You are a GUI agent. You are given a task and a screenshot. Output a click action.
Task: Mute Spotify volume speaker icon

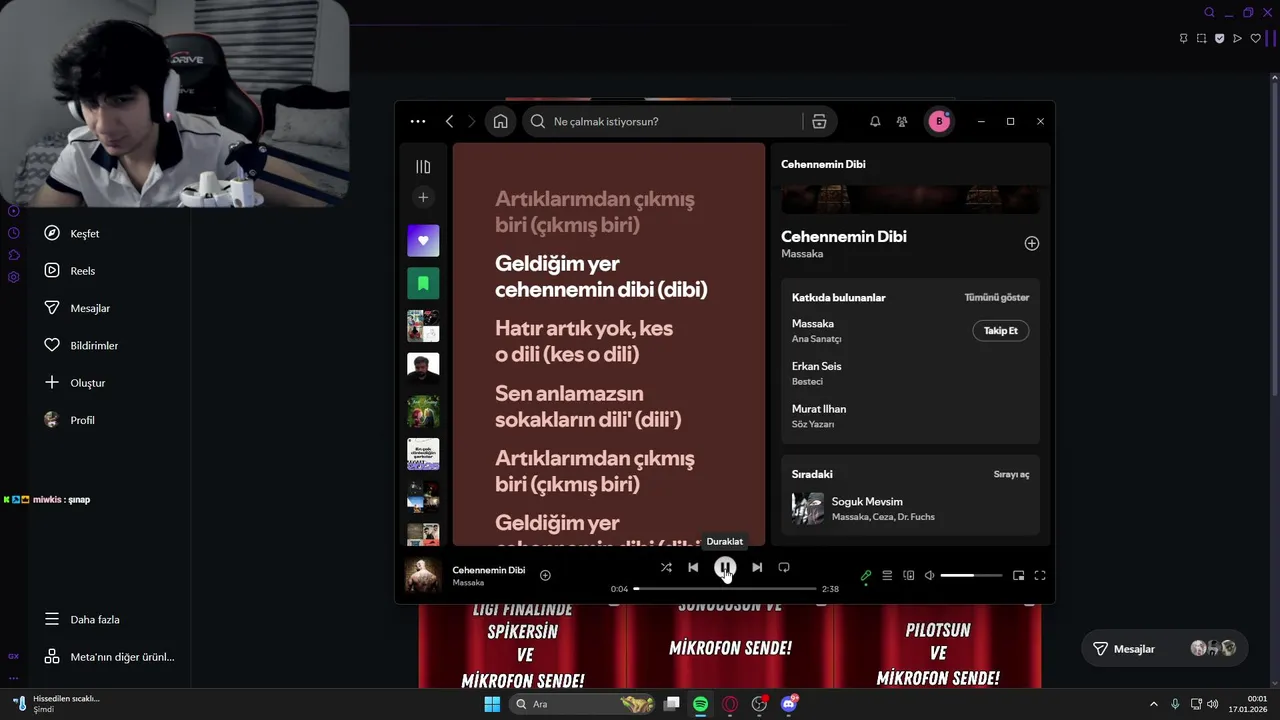pos(929,575)
